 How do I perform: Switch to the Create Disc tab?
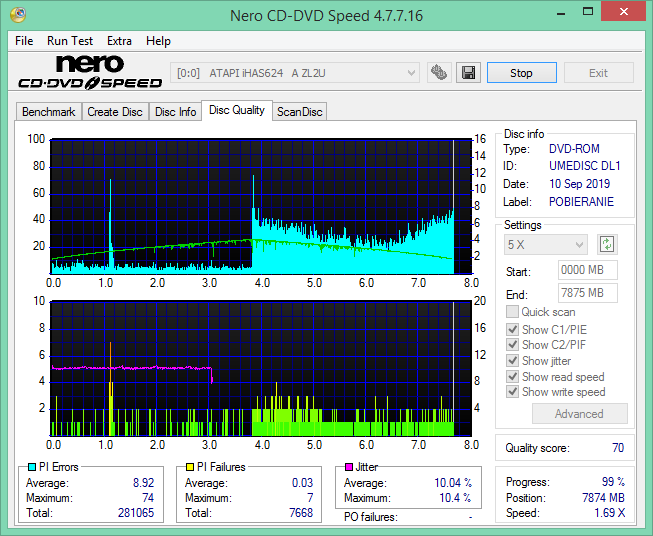pos(115,112)
